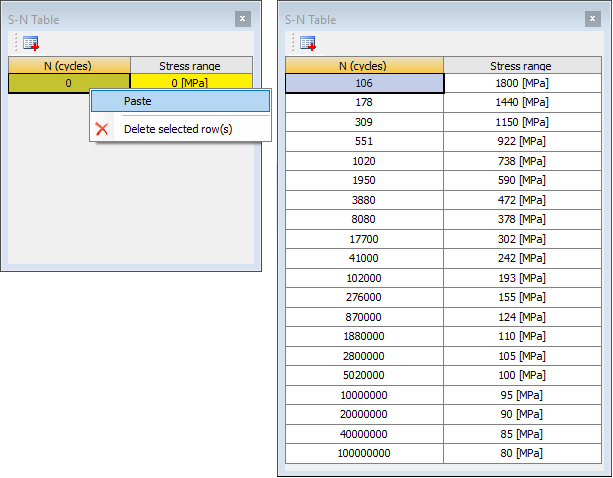Click add row icon in right S-N Table

click(308, 43)
